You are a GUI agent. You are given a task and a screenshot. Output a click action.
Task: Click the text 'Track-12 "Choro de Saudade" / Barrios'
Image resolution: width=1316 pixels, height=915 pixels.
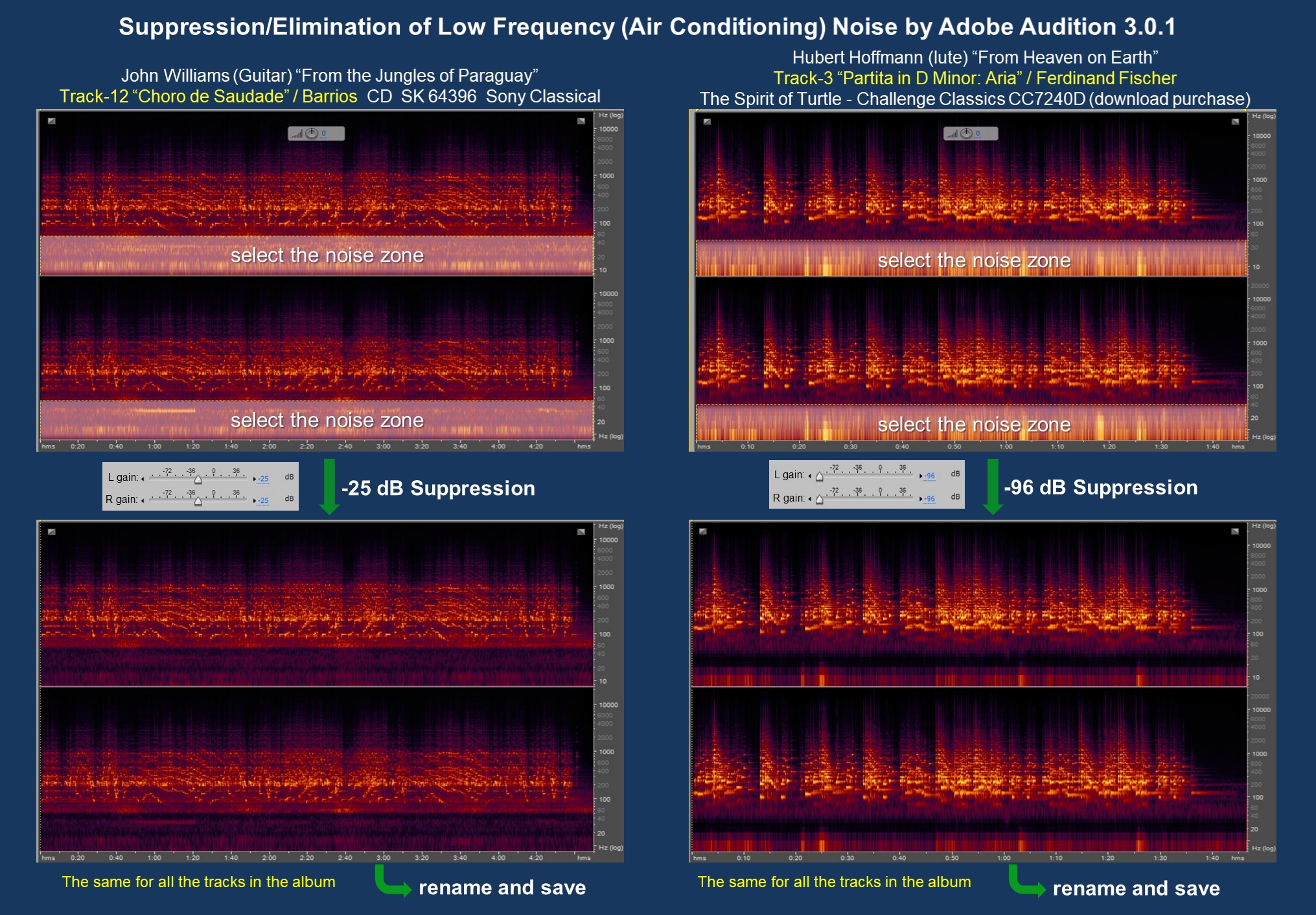point(208,97)
